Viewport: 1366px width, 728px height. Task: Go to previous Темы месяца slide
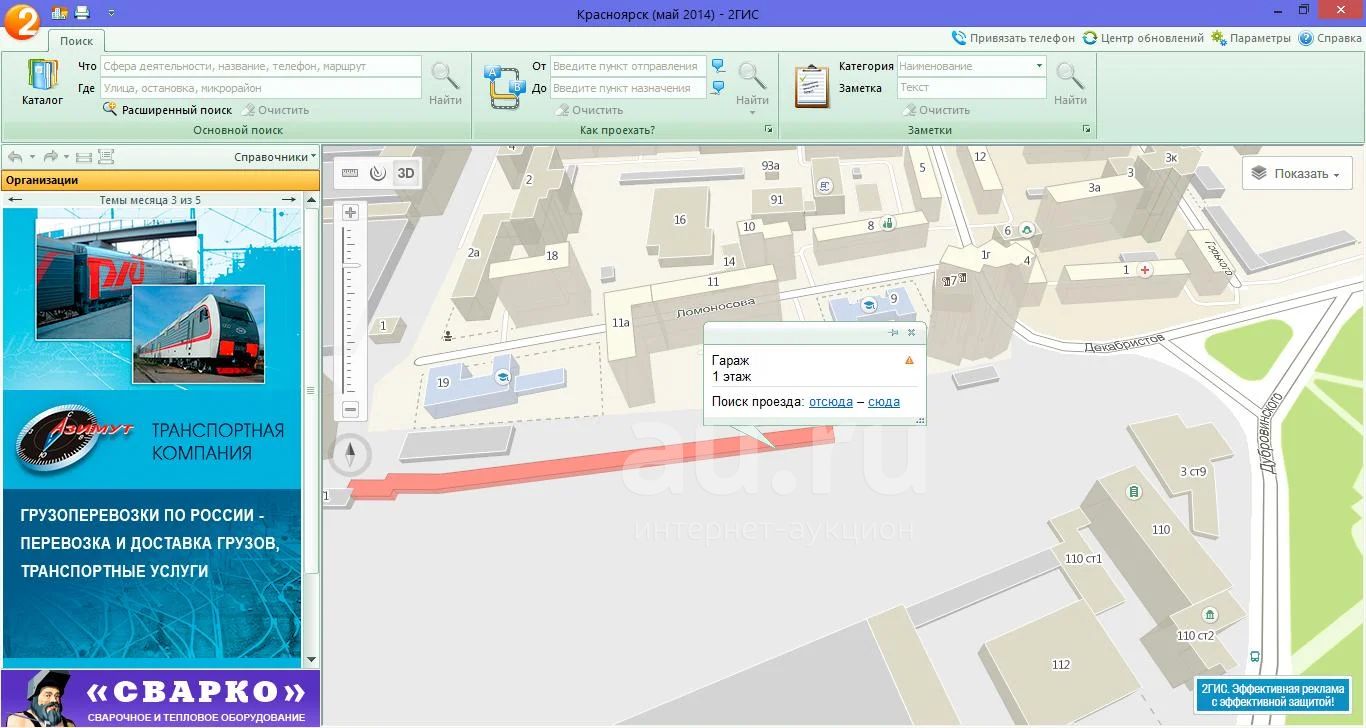tap(15, 200)
